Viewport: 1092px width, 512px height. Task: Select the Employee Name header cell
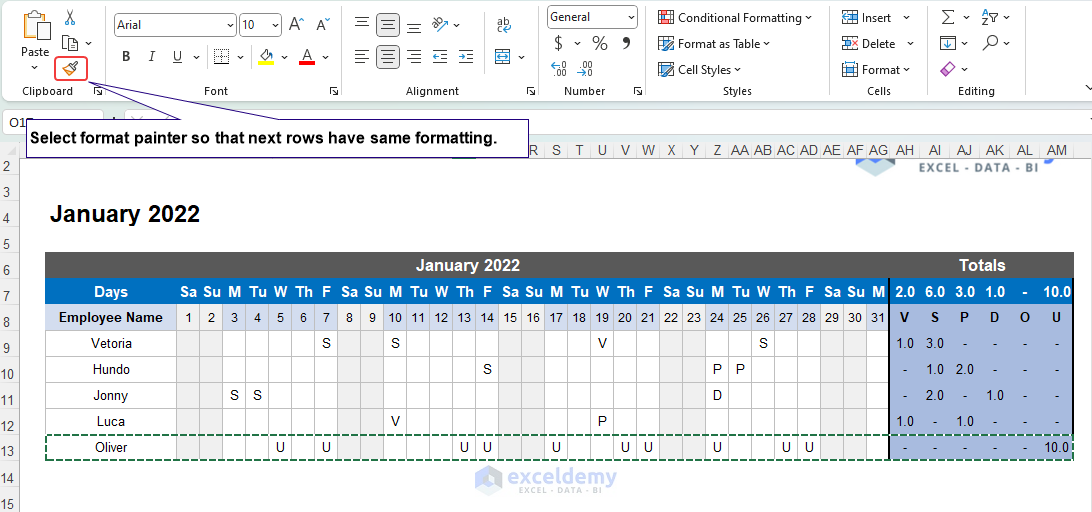tap(111, 318)
